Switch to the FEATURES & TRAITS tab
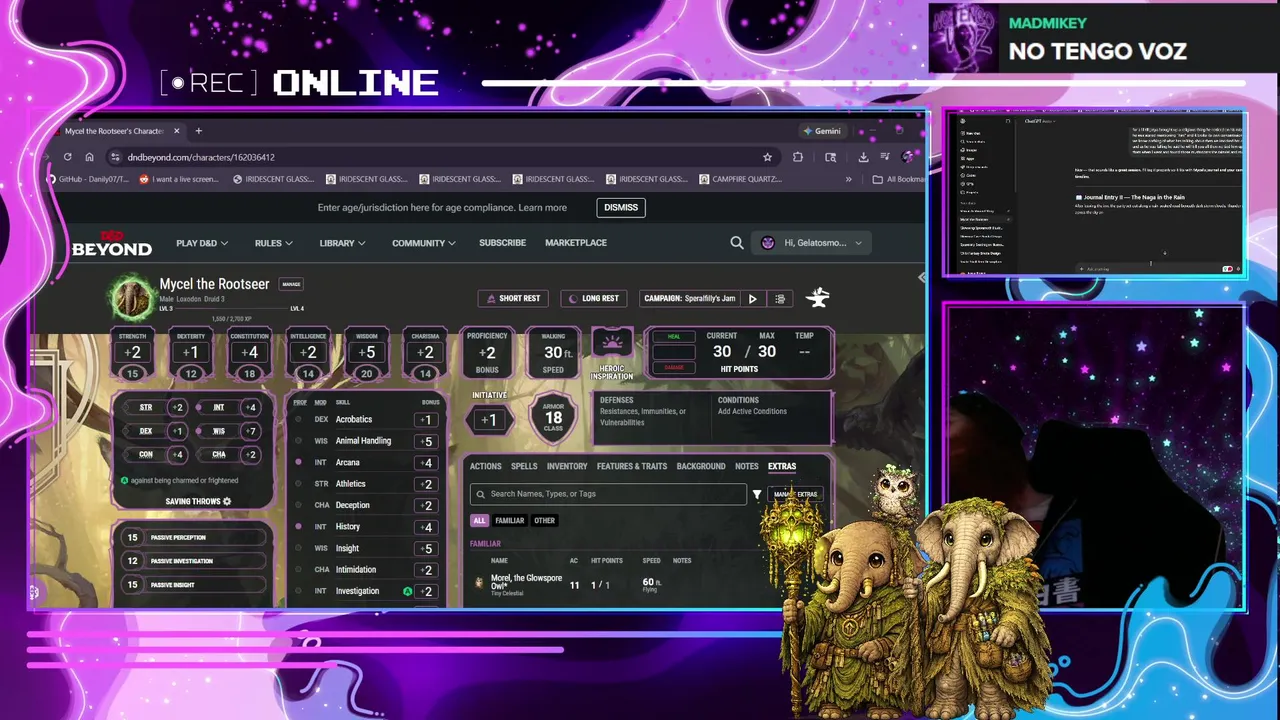This screenshot has width=1280, height=720. (x=632, y=466)
